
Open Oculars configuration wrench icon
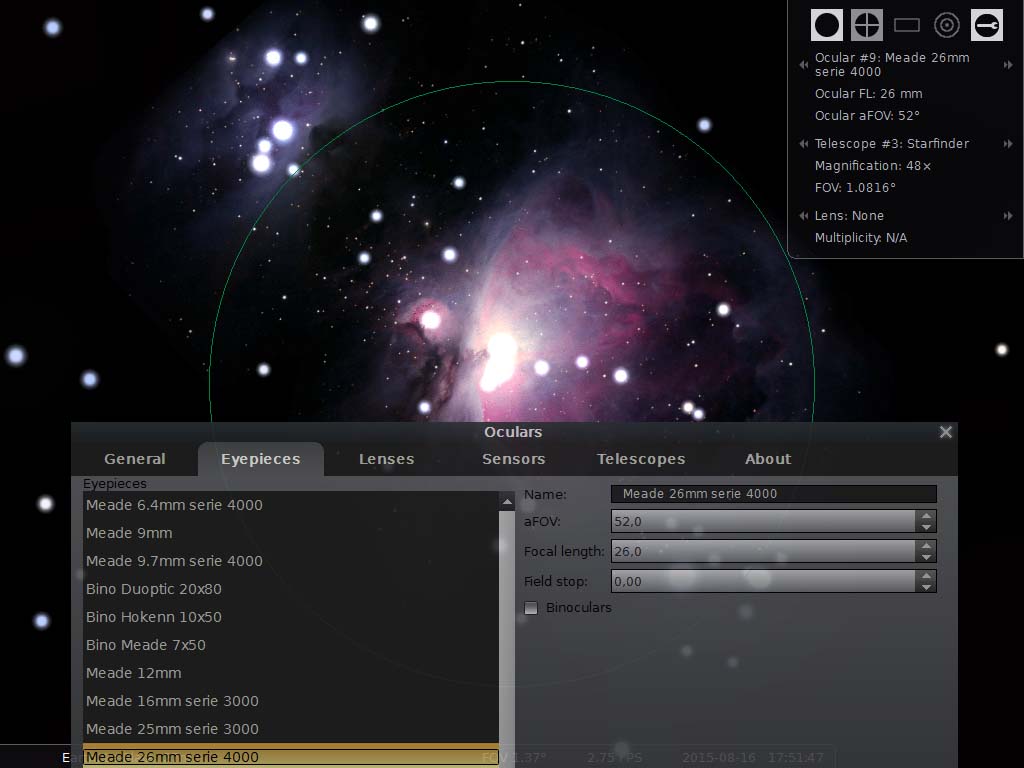pos(987,25)
